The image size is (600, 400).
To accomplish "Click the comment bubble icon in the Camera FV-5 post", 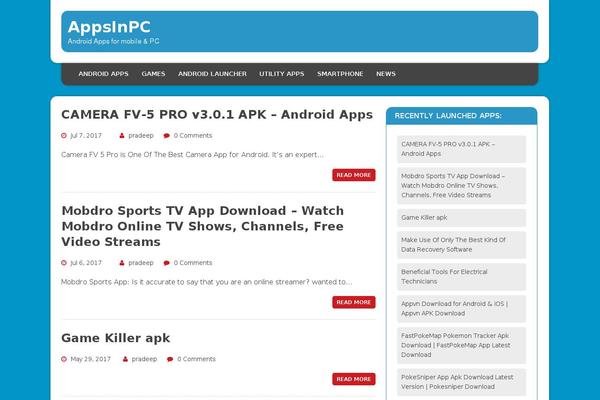I will click(166, 136).
